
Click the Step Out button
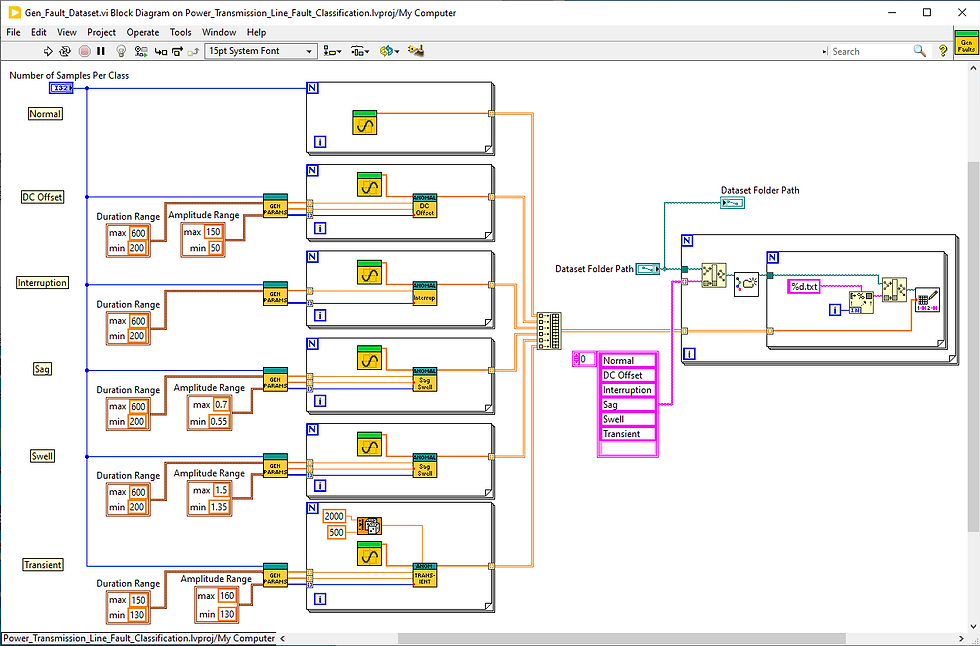(193, 51)
